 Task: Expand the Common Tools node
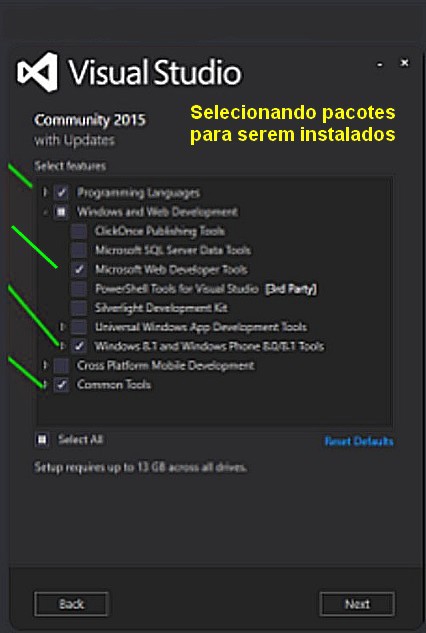click(45, 385)
